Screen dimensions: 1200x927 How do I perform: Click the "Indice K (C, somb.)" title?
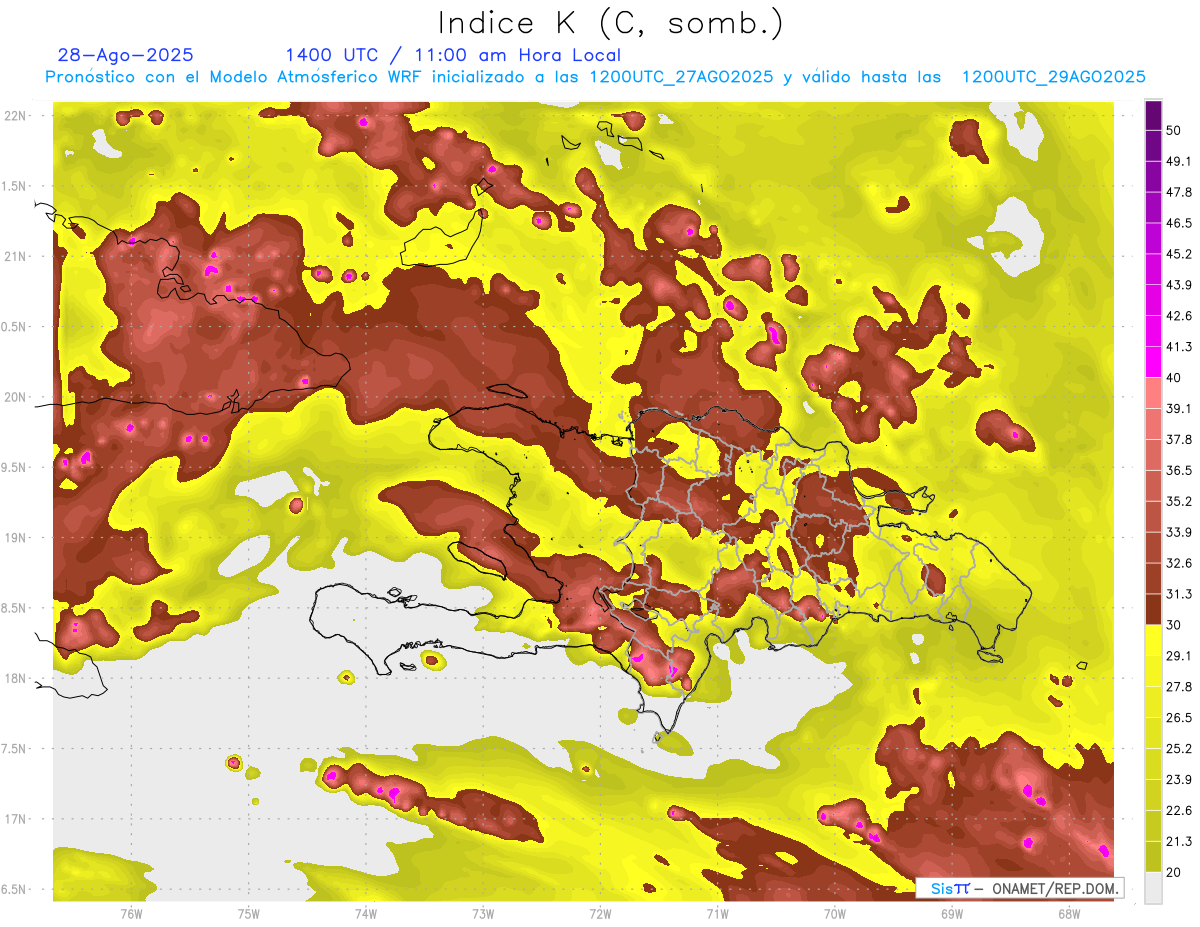click(610, 23)
